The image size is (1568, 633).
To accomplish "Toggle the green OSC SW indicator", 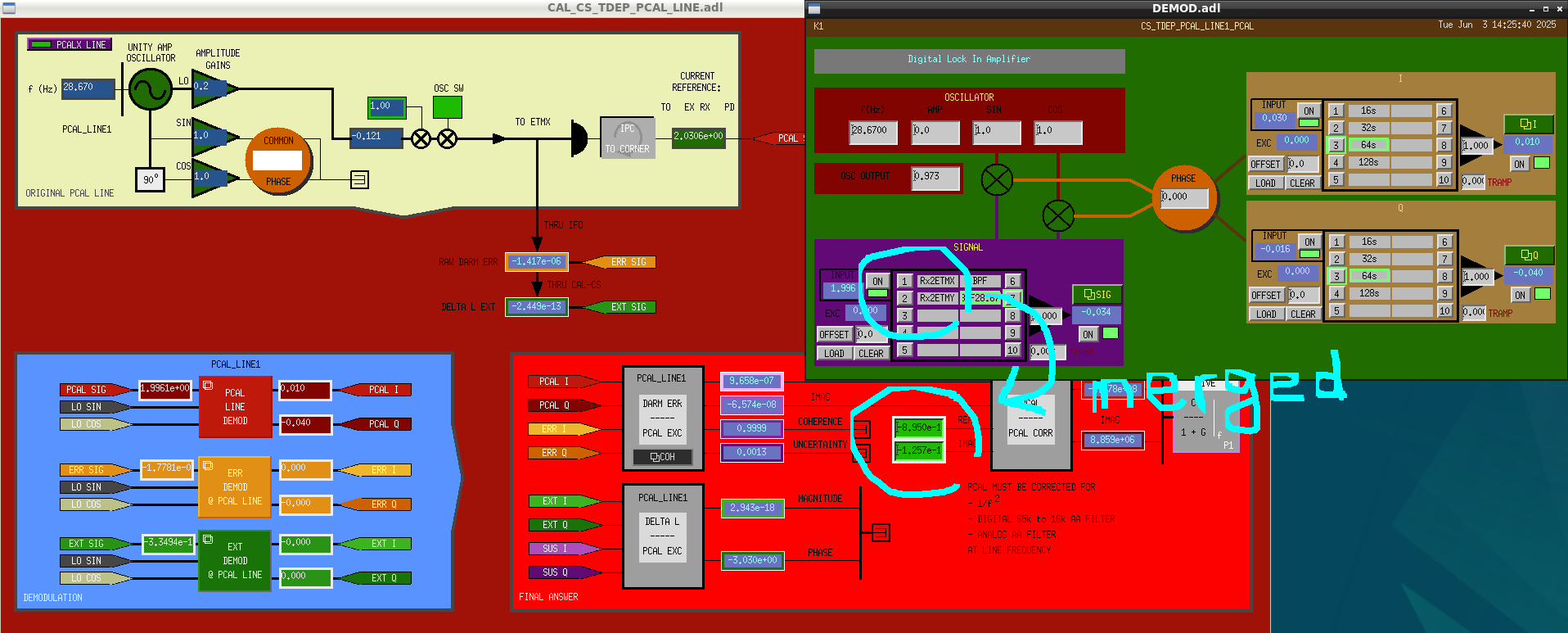I will (x=447, y=107).
